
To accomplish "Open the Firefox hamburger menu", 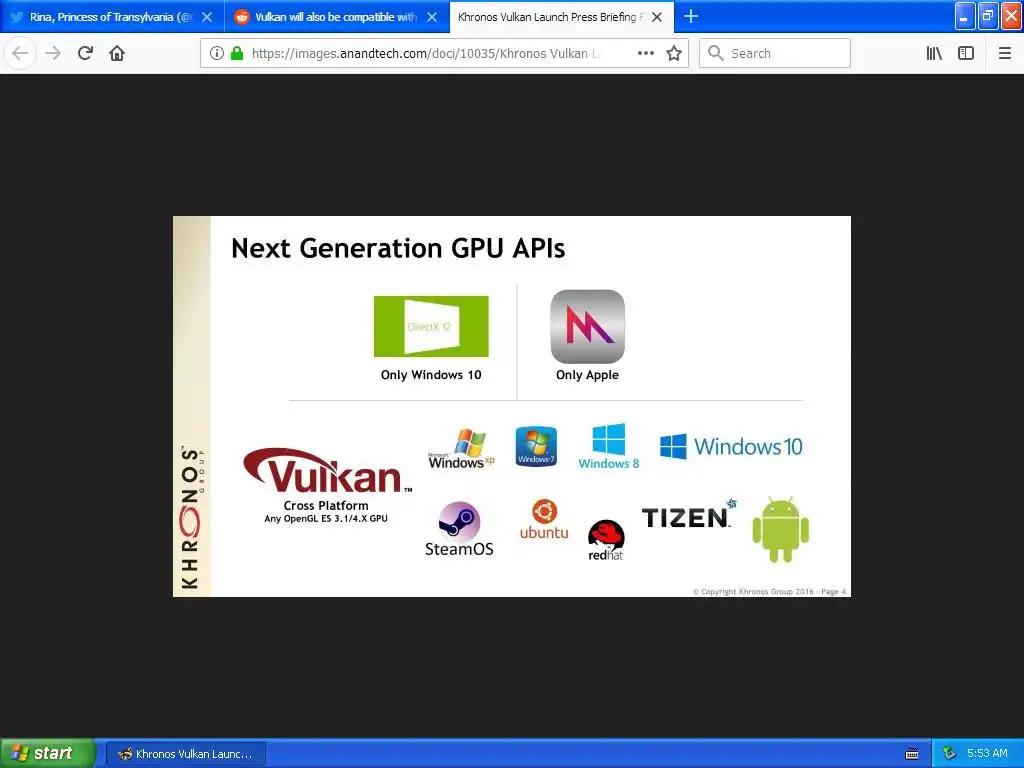I will (1004, 53).
